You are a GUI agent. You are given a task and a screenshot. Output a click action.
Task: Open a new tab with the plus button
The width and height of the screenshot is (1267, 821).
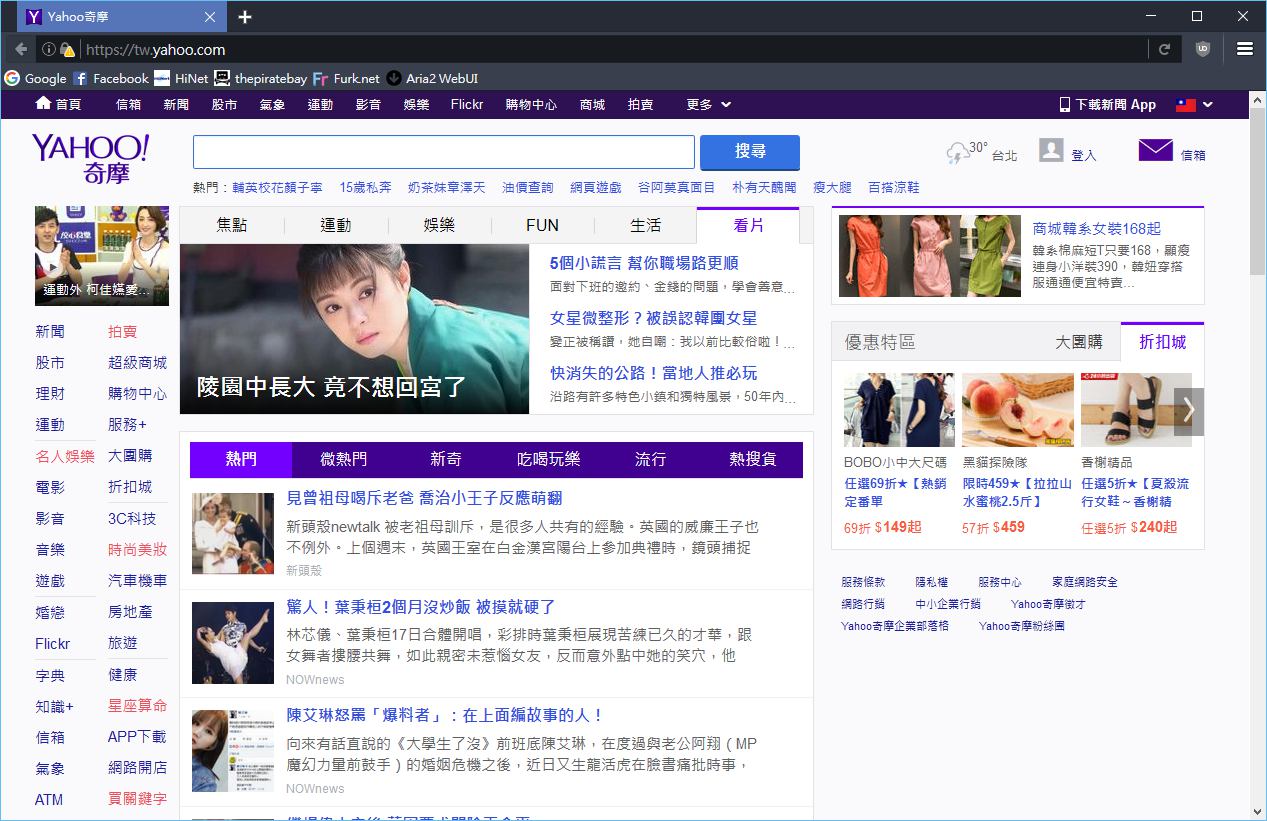pyautogui.click(x=245, y=17)
